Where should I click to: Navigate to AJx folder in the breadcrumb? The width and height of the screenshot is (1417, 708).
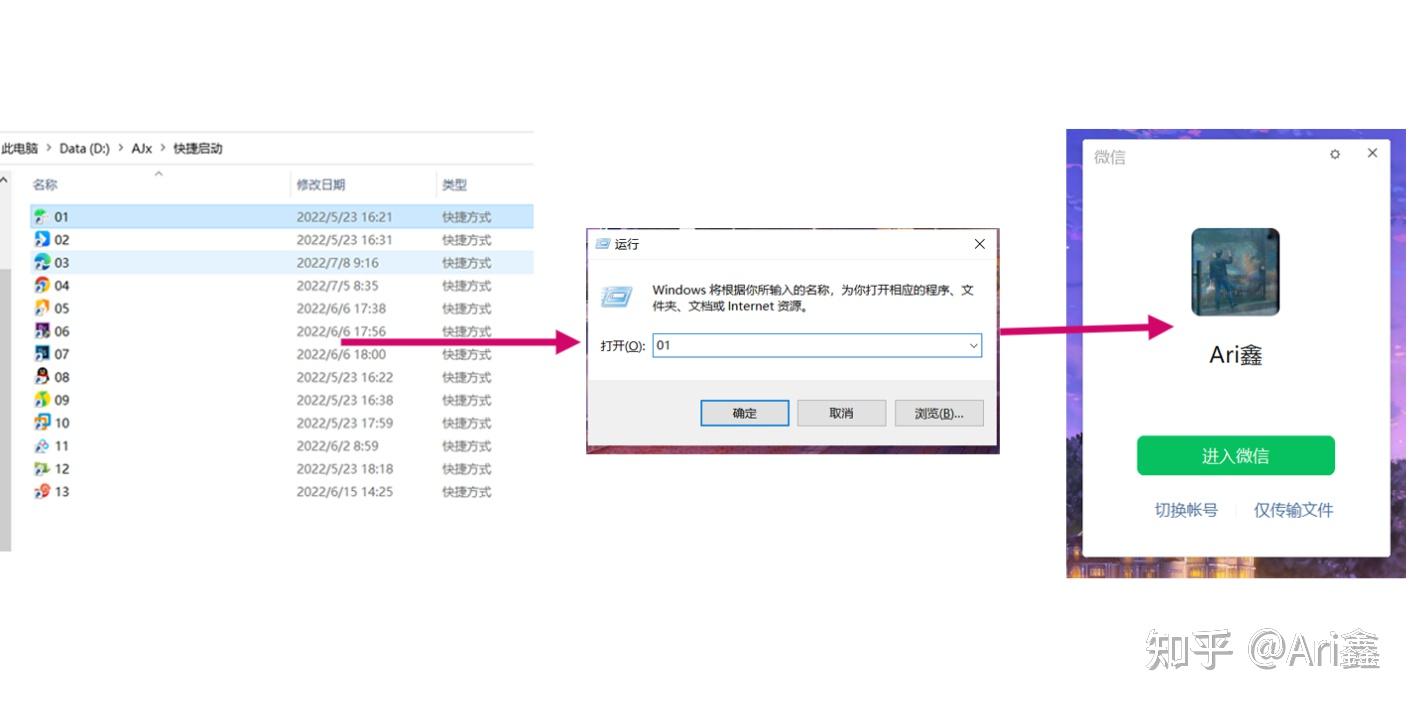[x=142, y=148]
